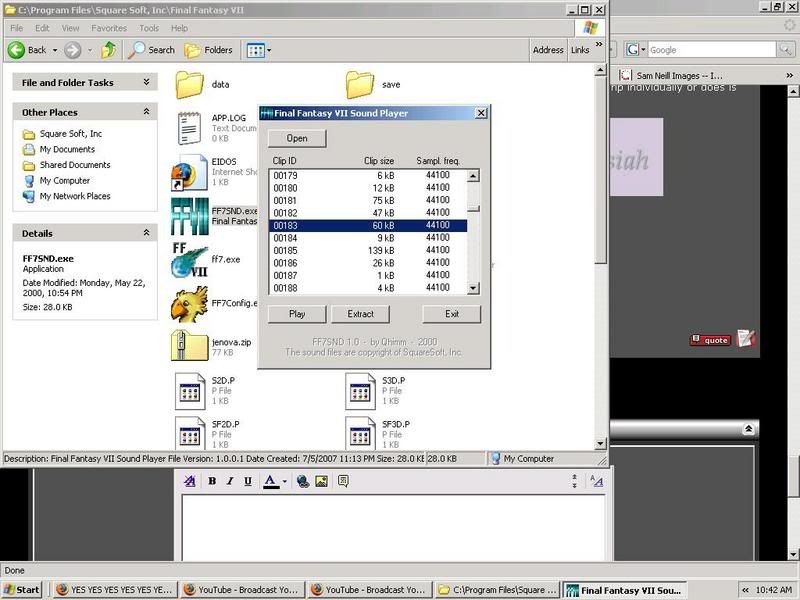800x600 pixels.
Task: Open the Start menu
Action: point(22,590)
